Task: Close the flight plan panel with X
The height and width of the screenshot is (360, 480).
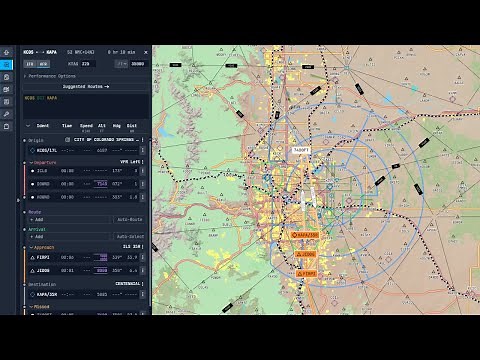Action: [146, 52]
